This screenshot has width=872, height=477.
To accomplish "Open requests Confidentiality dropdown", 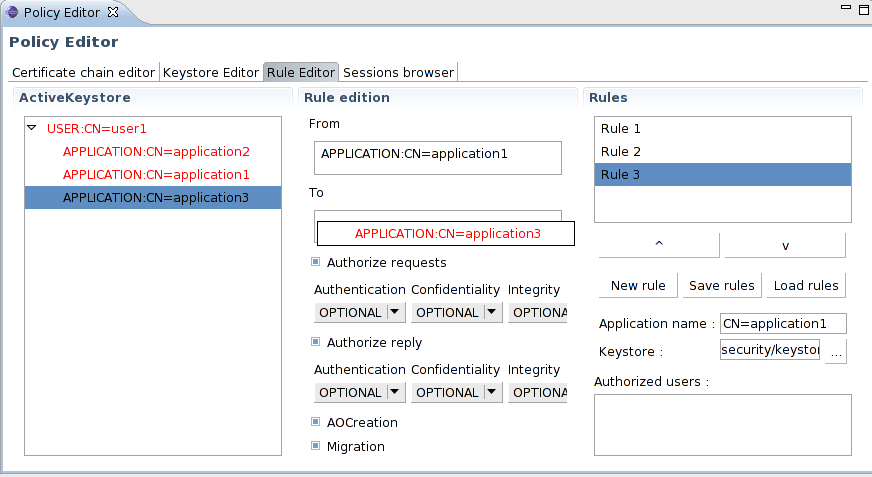I will click(x=492, y=313).
